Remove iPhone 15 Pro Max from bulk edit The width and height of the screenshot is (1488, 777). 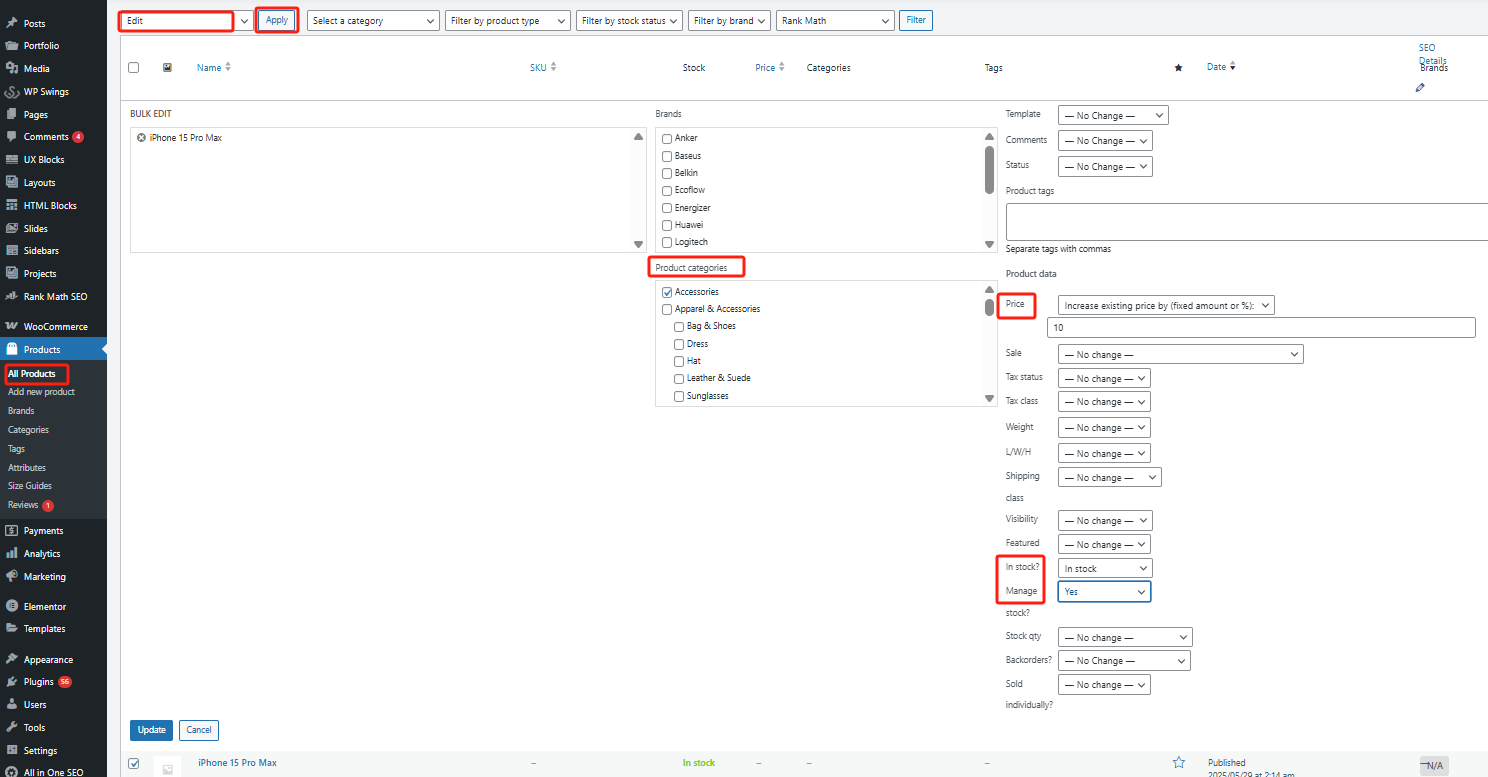tap(141, 138)
